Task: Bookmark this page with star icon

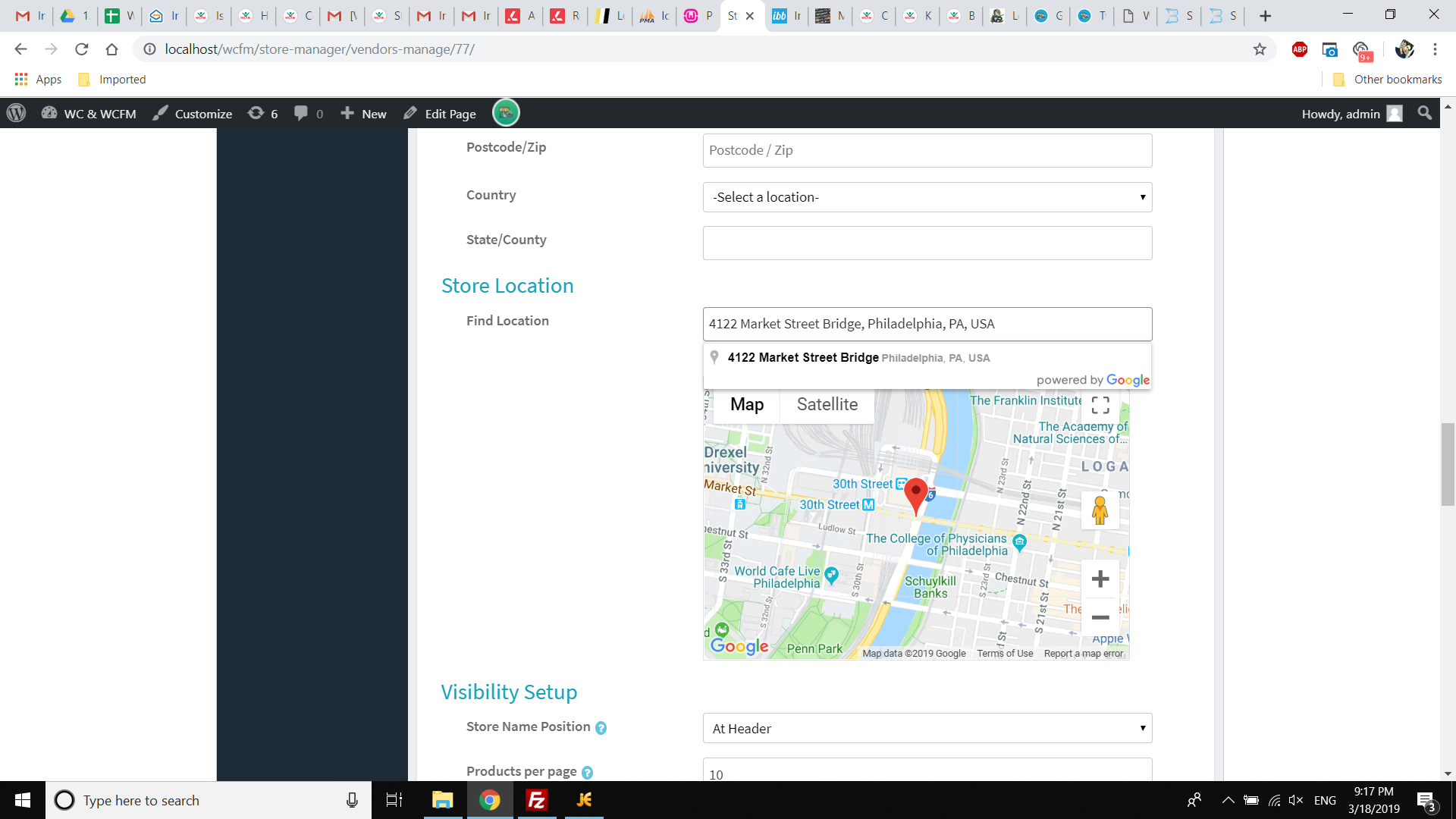Action: (x=1260, y=49)
